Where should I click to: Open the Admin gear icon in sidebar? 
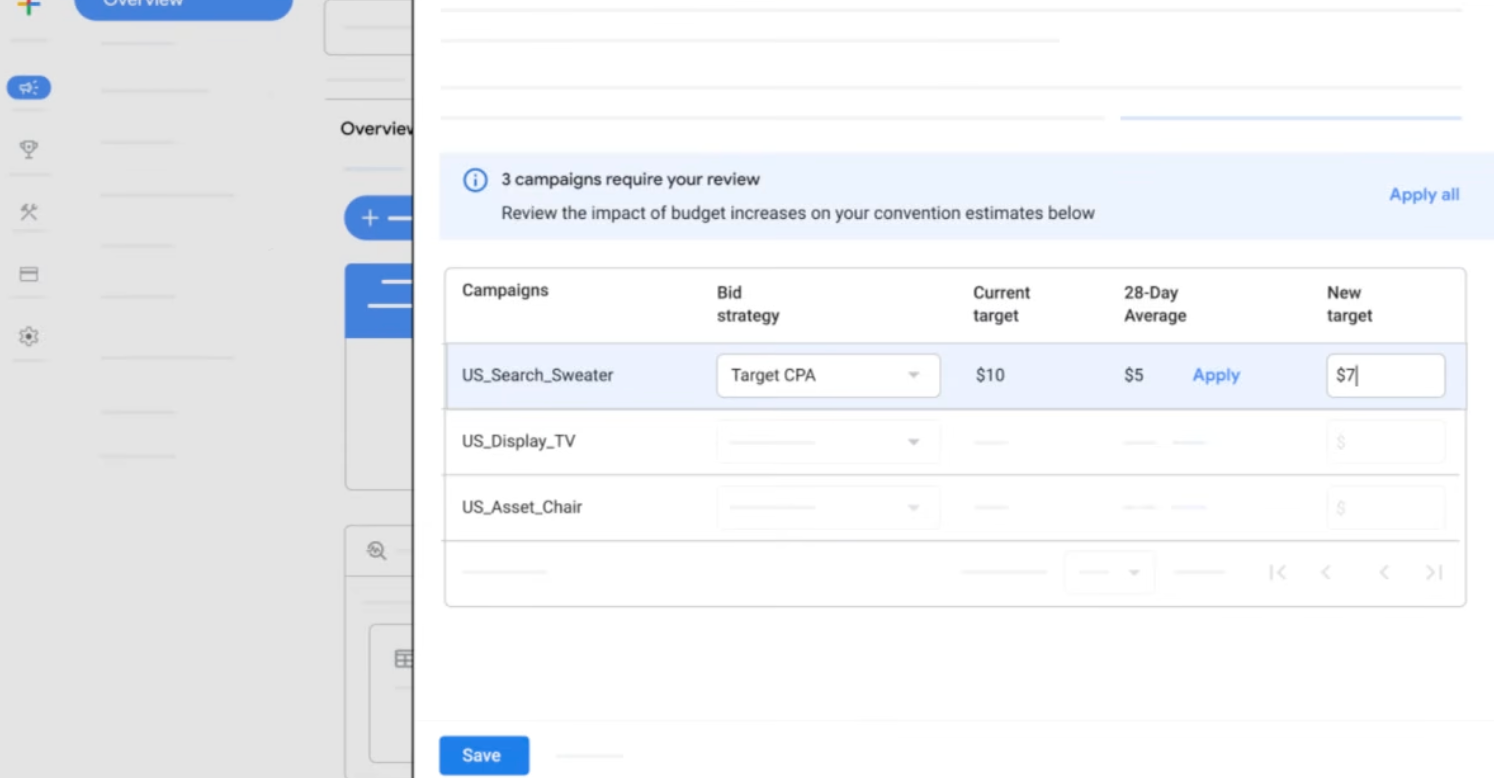tap(28, 337)
